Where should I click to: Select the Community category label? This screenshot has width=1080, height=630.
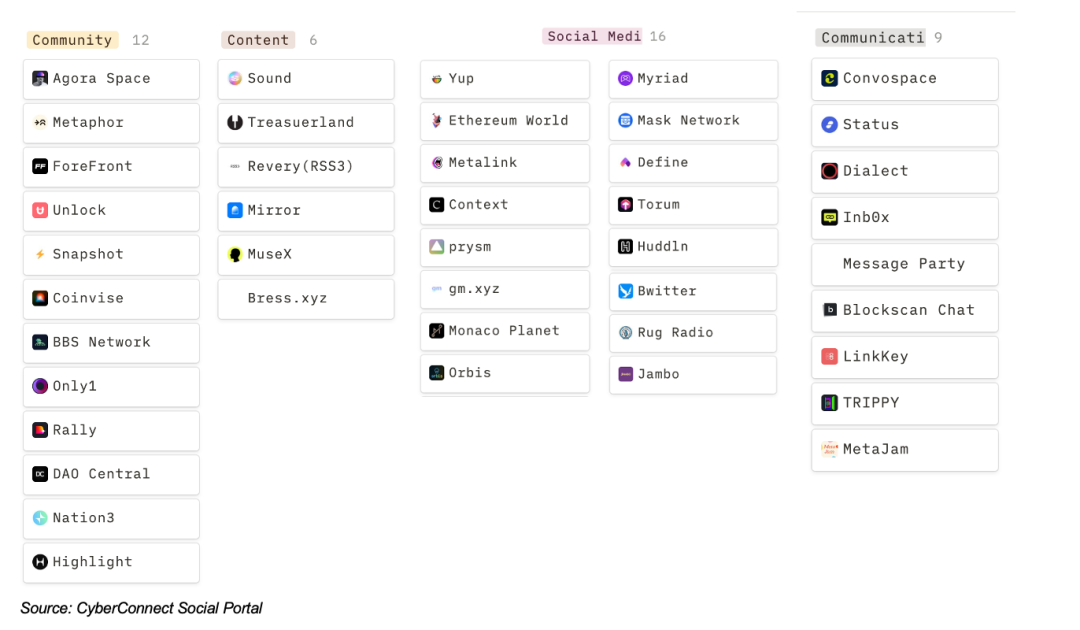click(72, 40)
